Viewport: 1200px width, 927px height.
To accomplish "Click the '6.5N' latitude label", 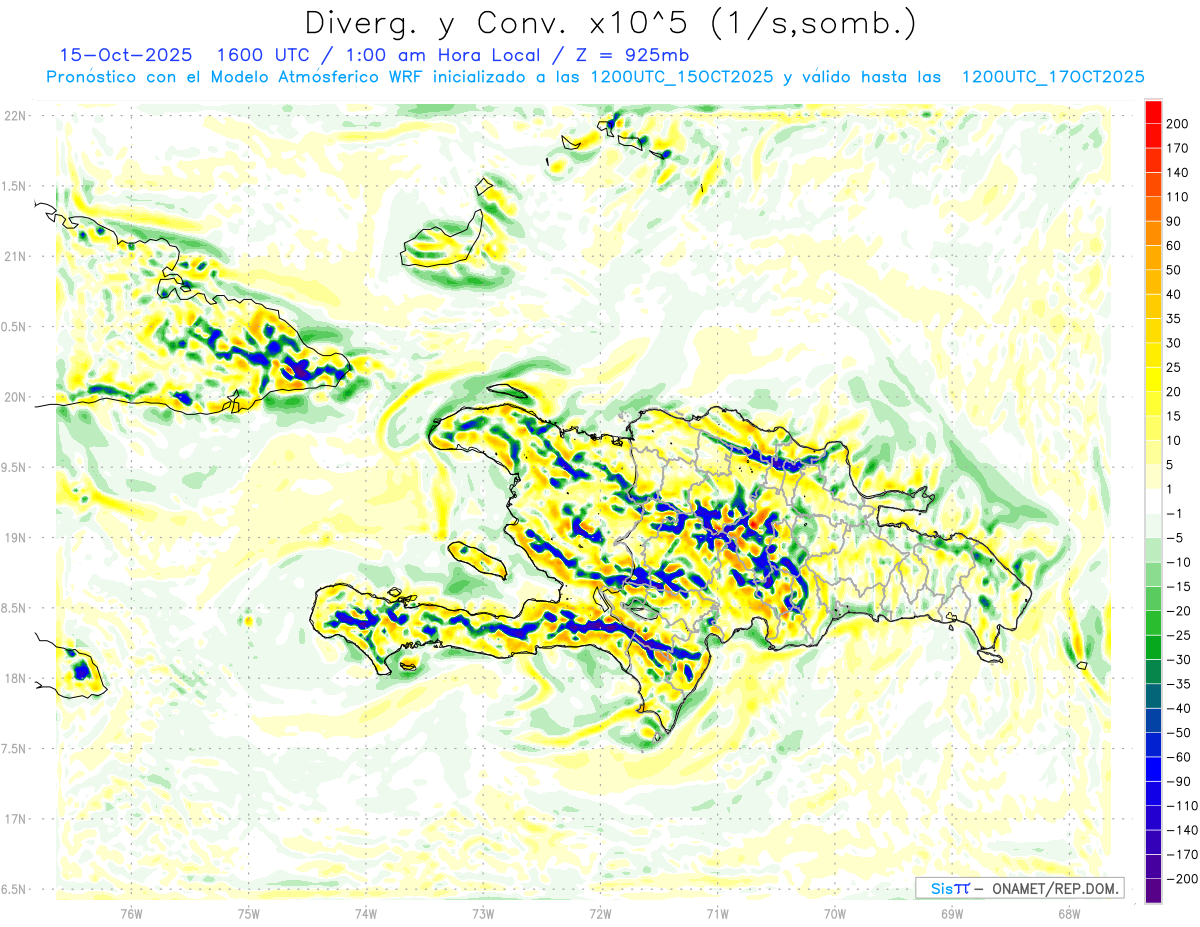I will coord(14,889).
